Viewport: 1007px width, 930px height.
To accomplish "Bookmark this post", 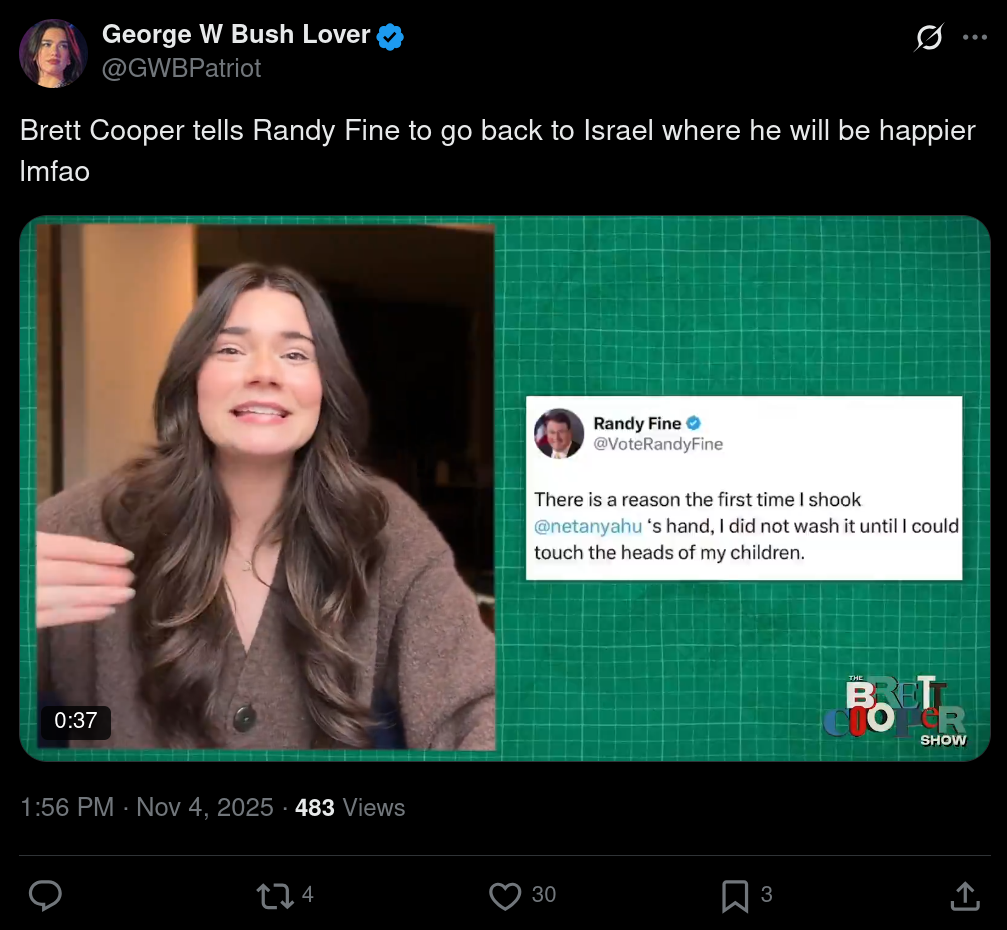I will pyautogui.click(x=735, y=895).
